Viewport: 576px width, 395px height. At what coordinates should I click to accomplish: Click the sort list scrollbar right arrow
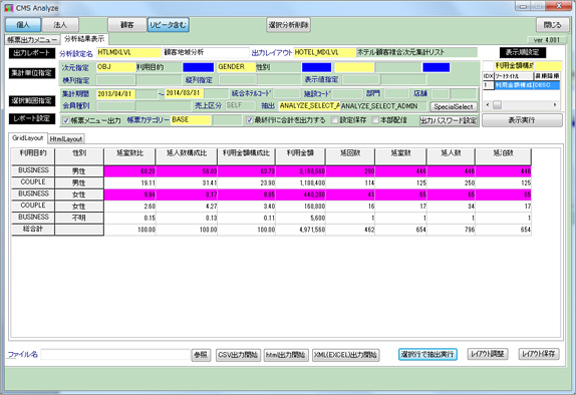click(555, 105)
